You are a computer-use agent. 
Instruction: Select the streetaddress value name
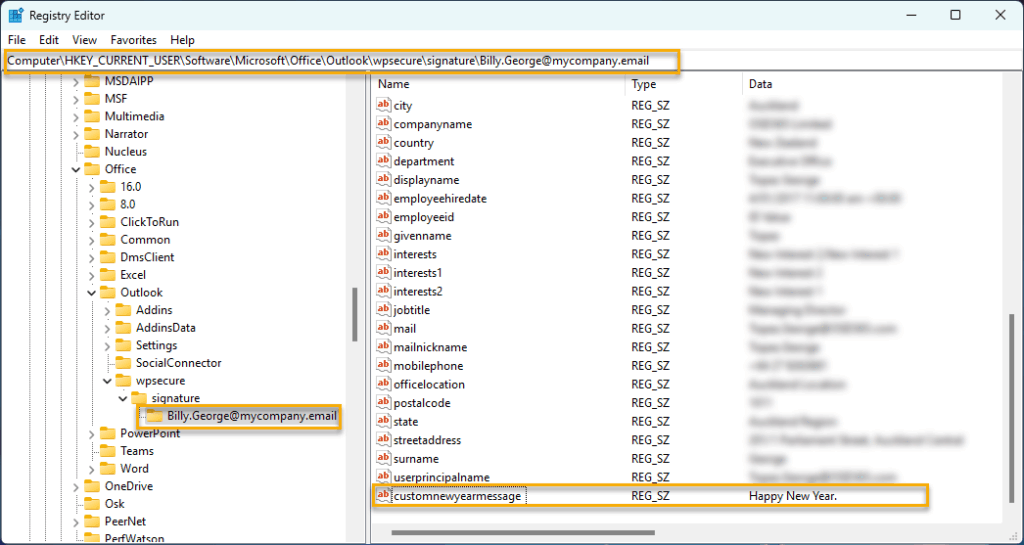pos(427,440)
